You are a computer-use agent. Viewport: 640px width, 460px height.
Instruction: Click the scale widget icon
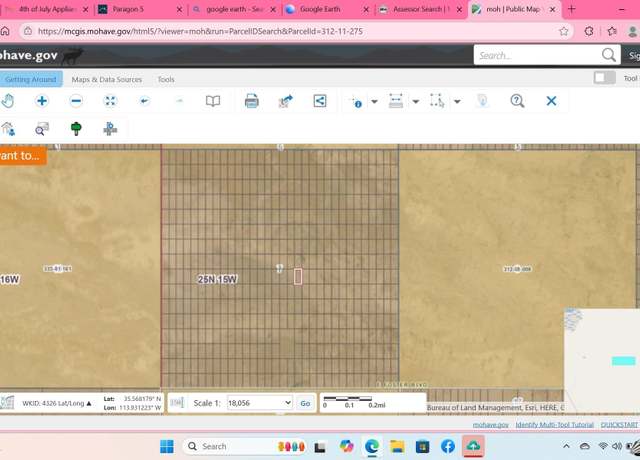pyautogui.click(x=177, y=403)
